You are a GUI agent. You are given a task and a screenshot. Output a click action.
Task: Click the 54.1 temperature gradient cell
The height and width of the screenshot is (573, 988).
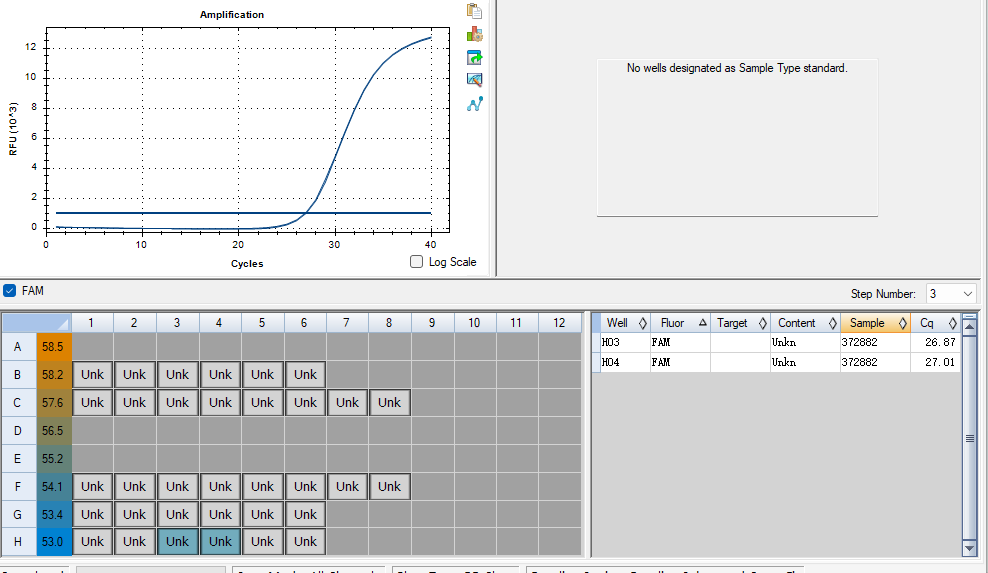54,487
